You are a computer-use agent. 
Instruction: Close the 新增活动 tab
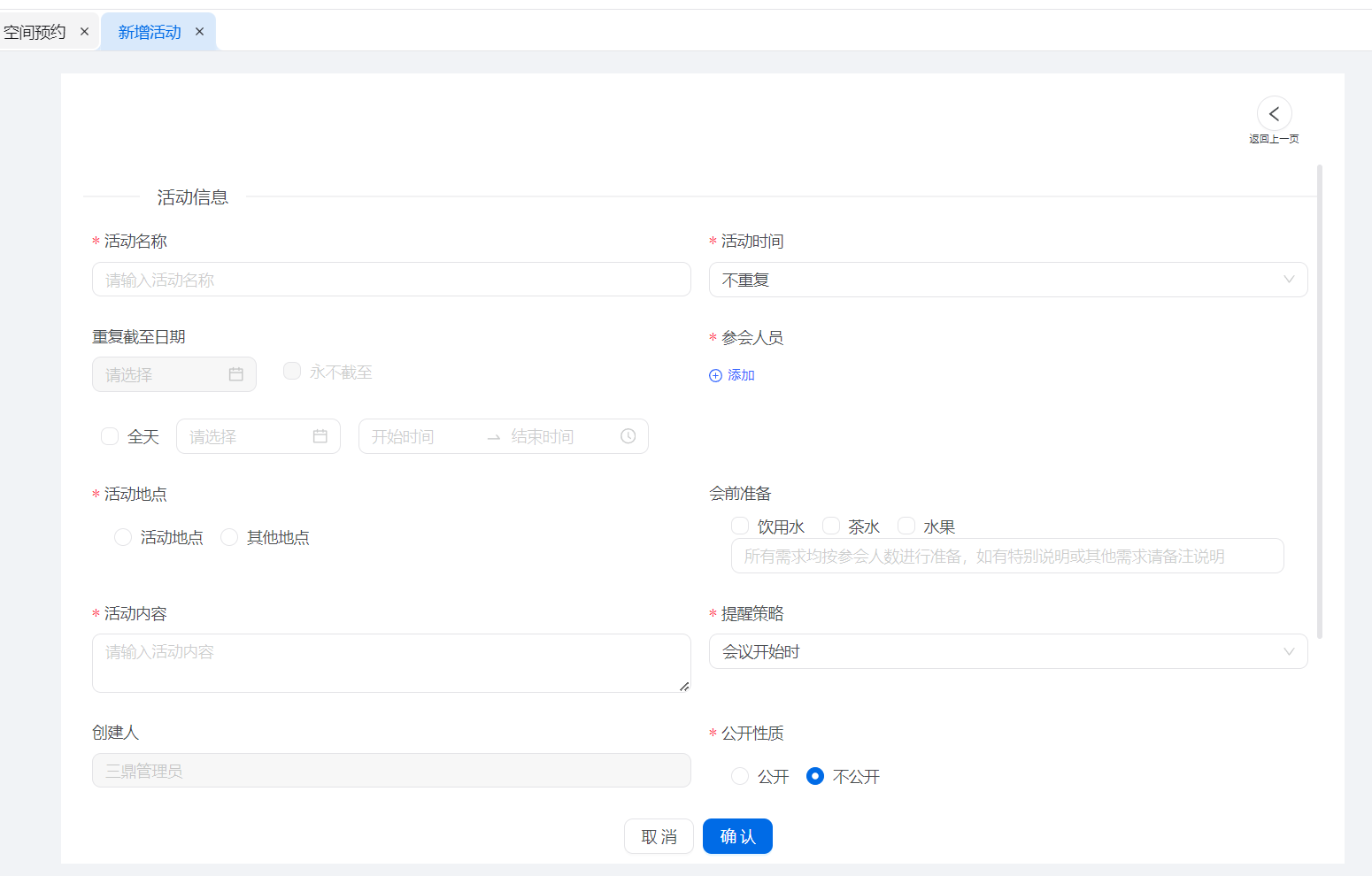click(x=200, y=32)
